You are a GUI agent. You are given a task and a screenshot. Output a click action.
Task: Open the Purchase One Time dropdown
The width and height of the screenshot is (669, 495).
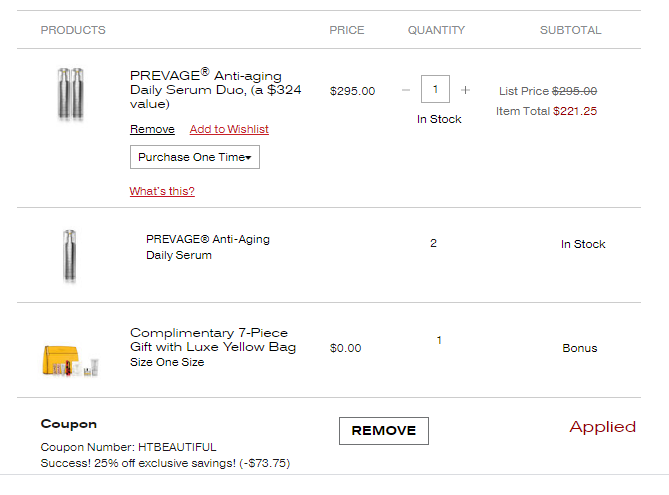[195, 157]
